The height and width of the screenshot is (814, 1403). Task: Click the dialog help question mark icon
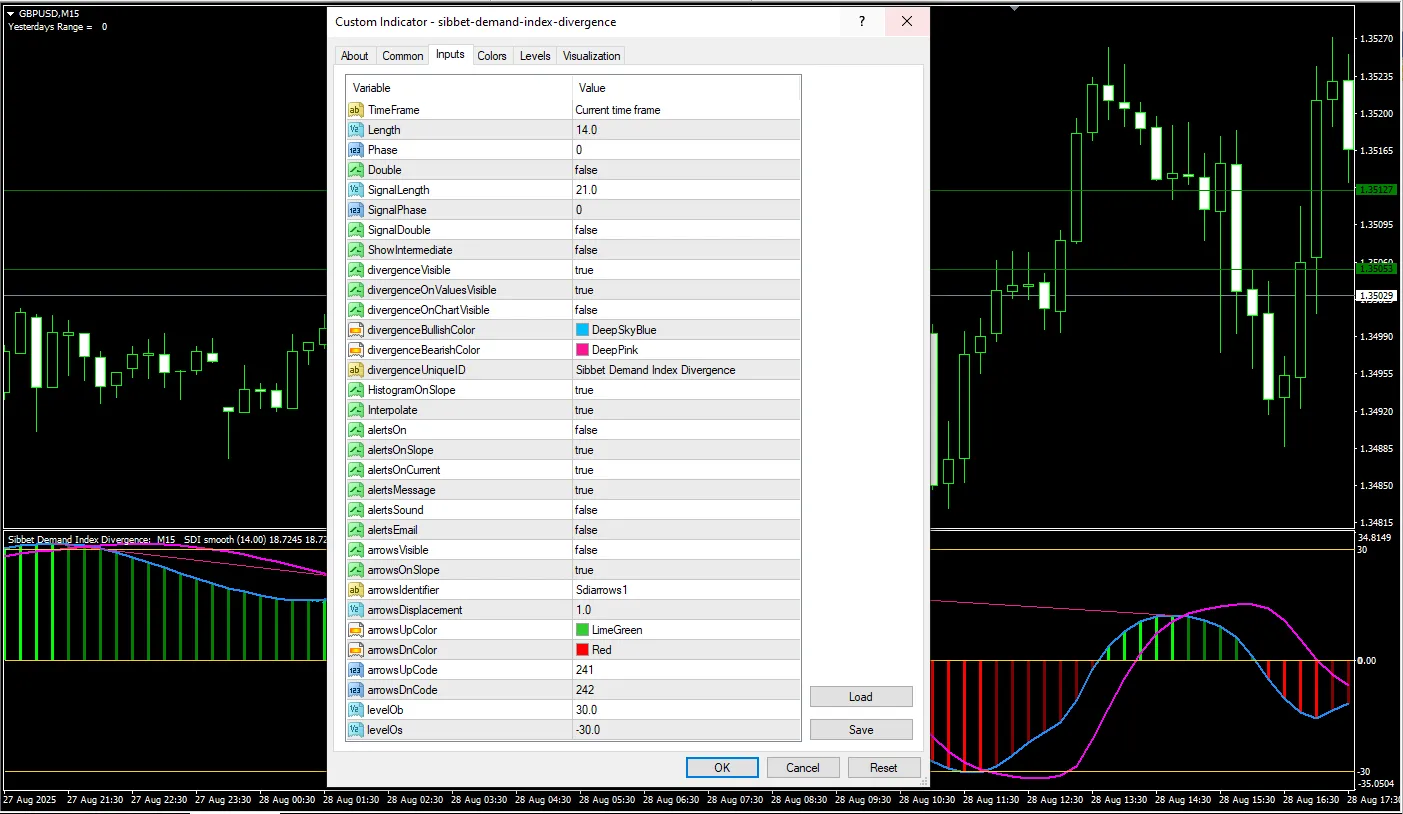(862, 21)
